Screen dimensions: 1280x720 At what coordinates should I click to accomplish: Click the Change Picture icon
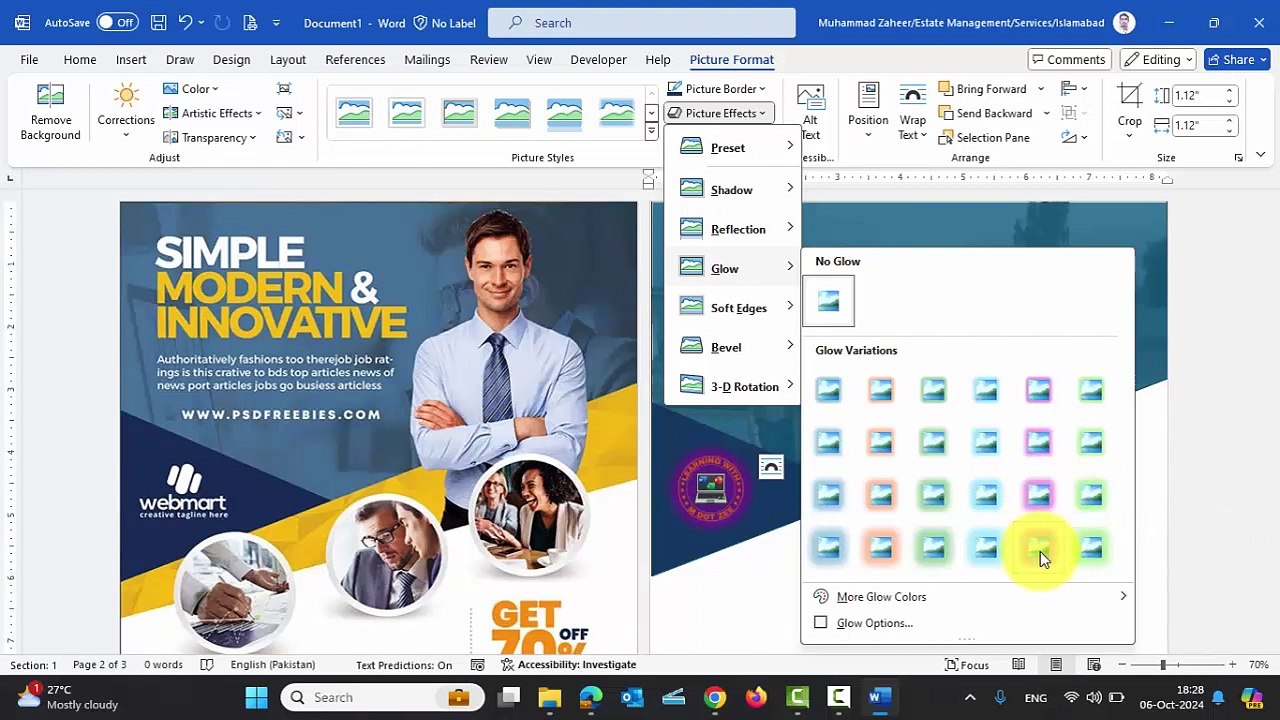click(x=285, y=113)
